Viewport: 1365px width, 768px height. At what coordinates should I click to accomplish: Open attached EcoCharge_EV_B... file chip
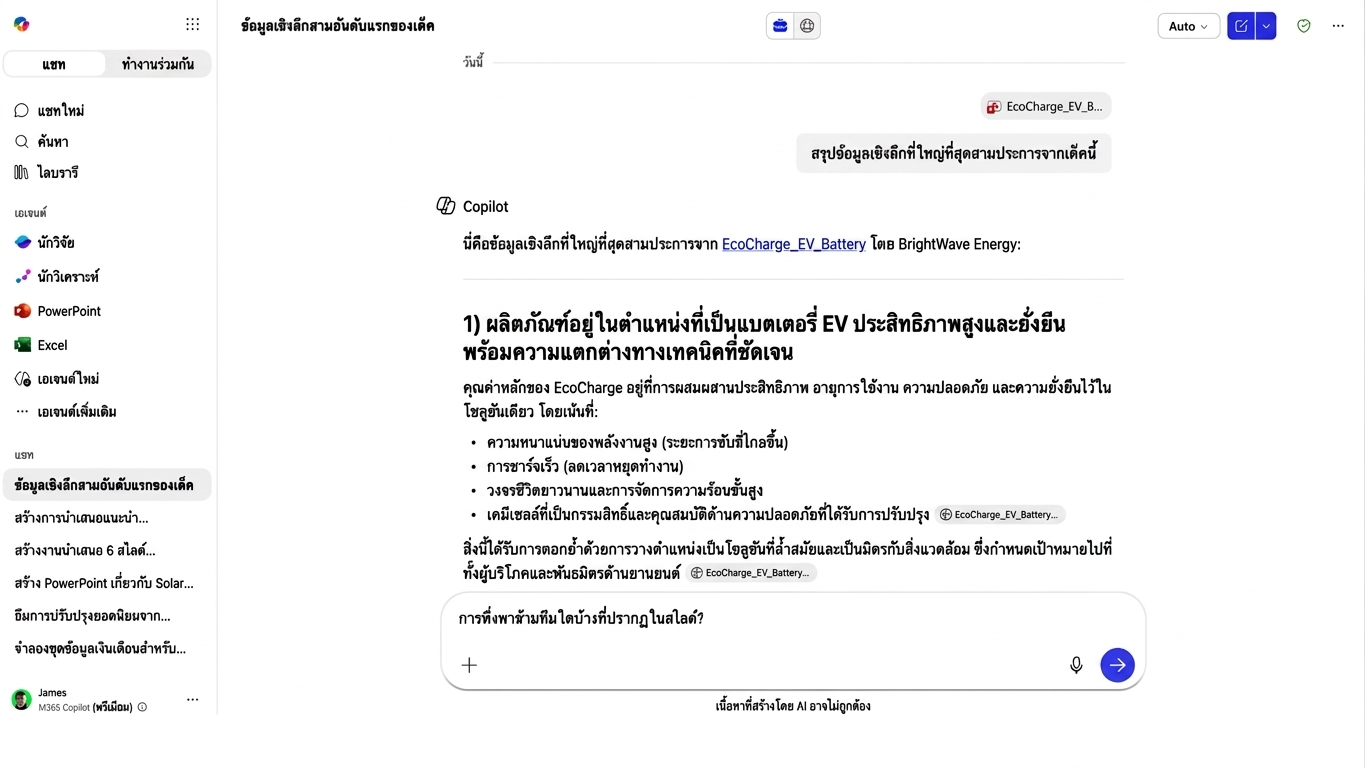pyautogui.click(x=1046, y=107)
